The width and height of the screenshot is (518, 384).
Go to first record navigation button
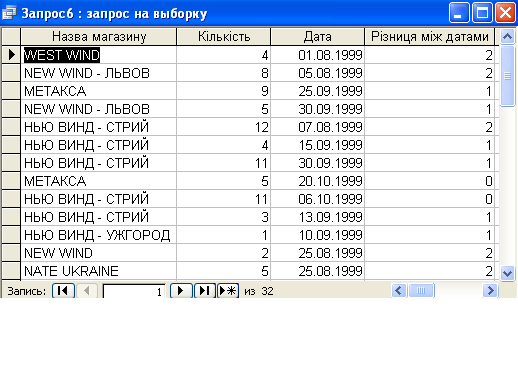(x=63, y=291)
